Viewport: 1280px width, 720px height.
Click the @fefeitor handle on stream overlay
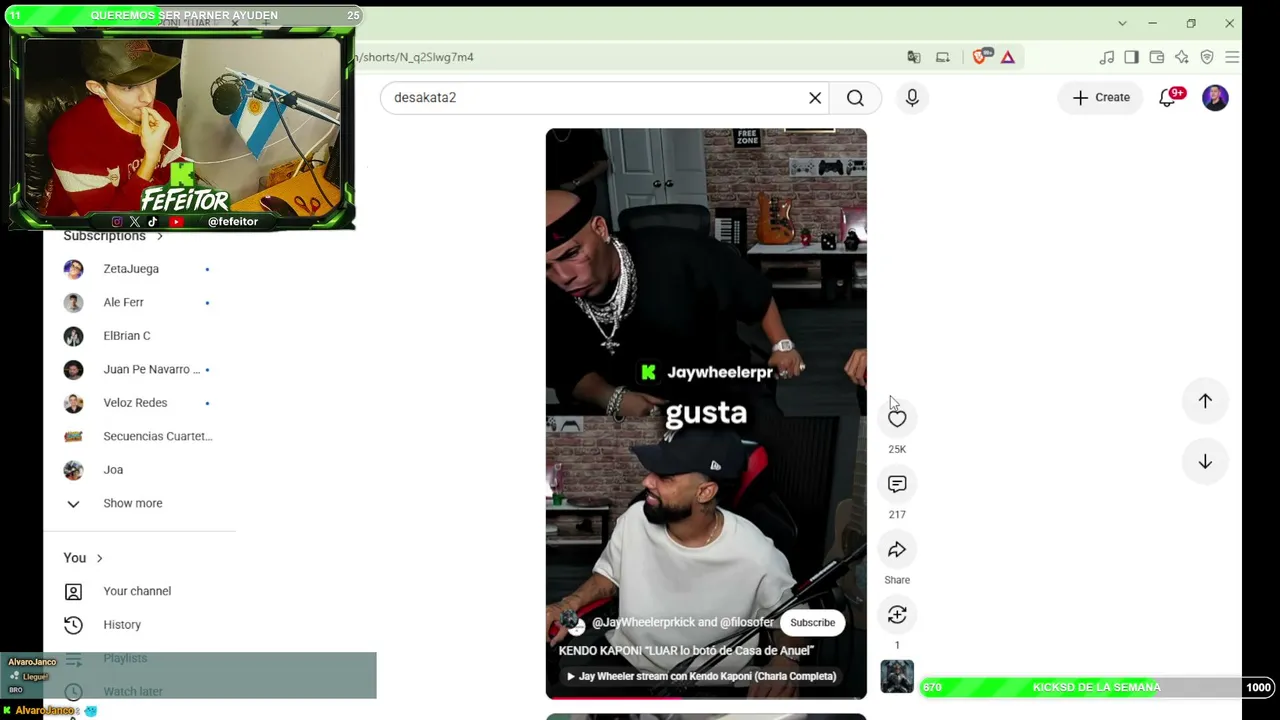(233, 222)
